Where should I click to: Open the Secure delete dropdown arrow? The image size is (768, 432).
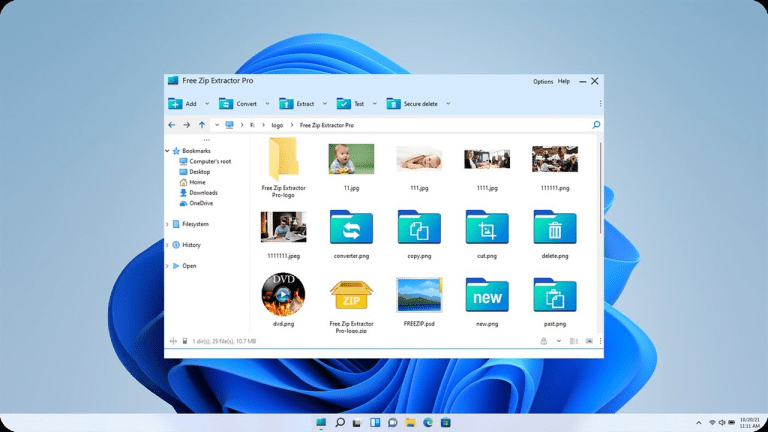(x=448, y=104)
